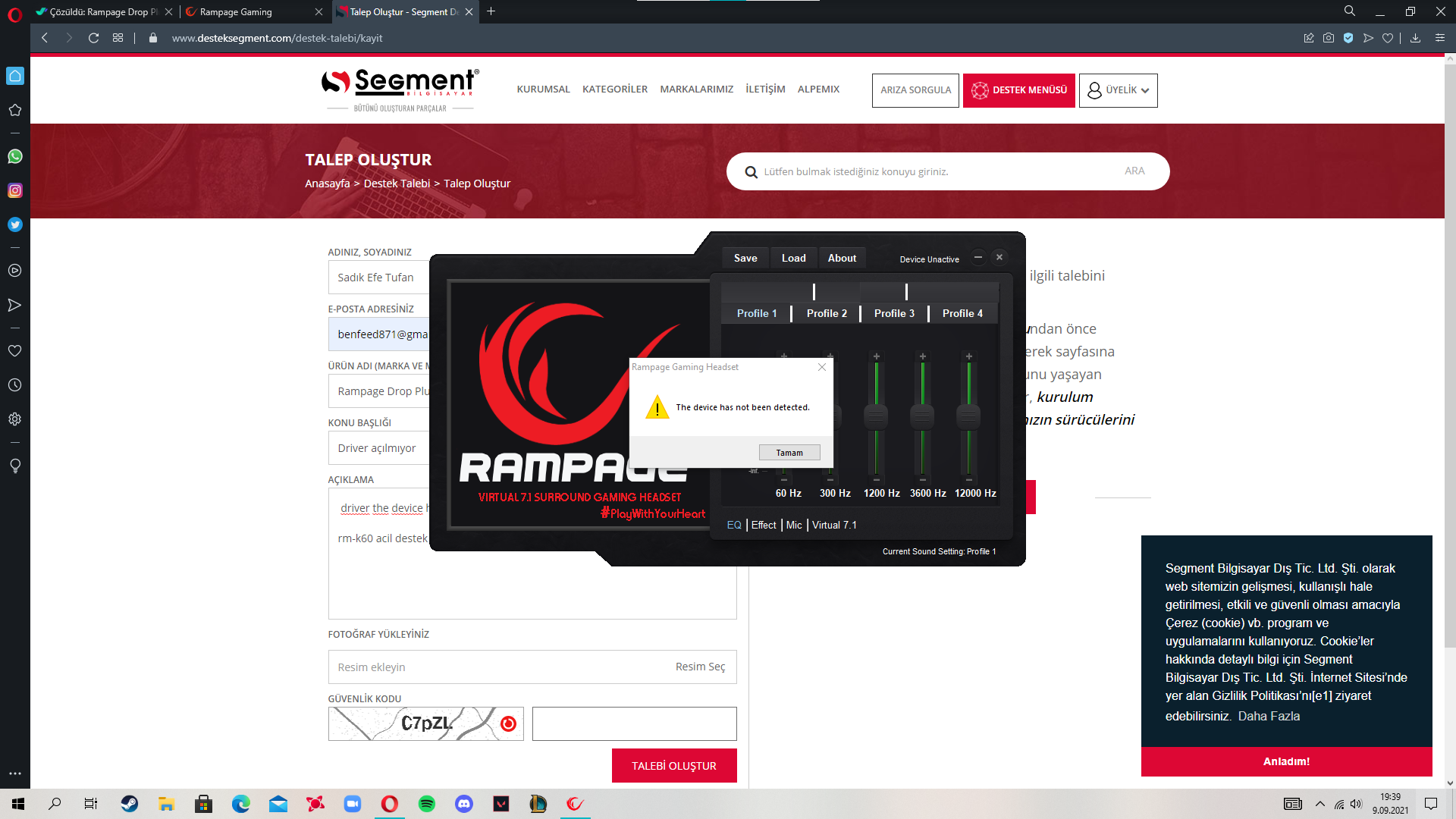Go back to previous page
The height and width of the screenshot is (819, 1456).
[45, 38]
